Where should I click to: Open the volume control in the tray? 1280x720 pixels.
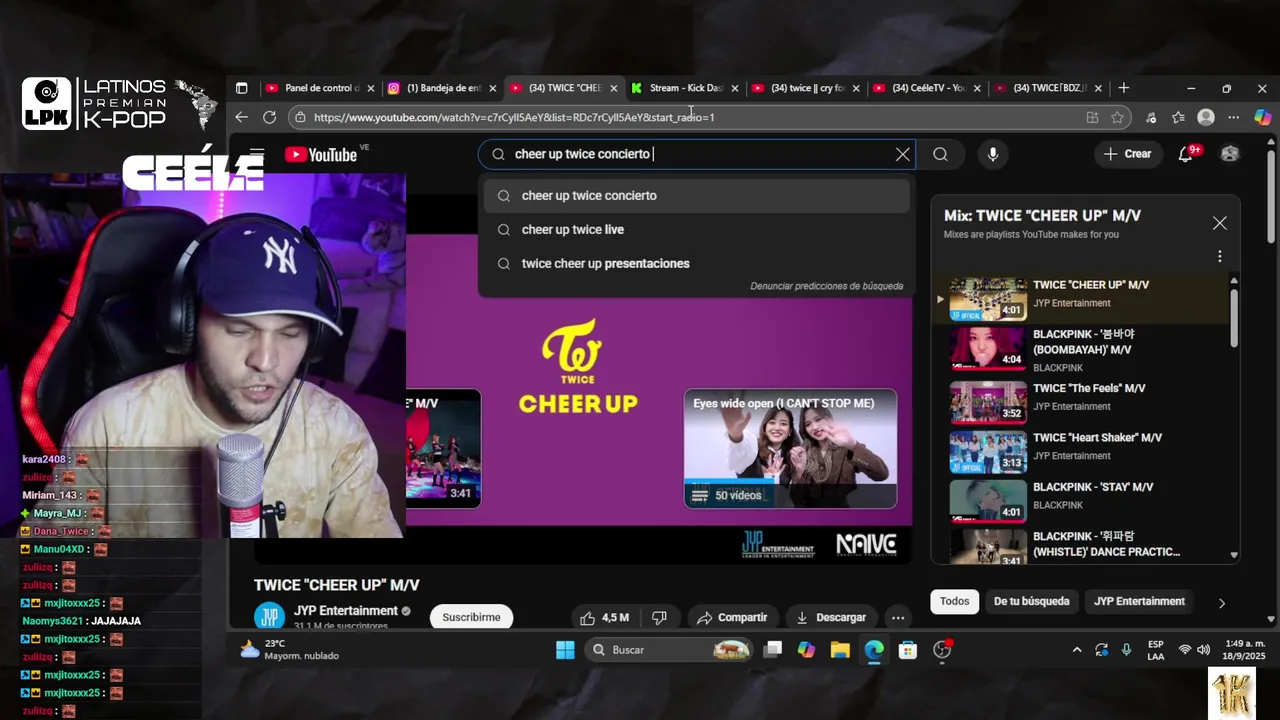[1204, 650]
